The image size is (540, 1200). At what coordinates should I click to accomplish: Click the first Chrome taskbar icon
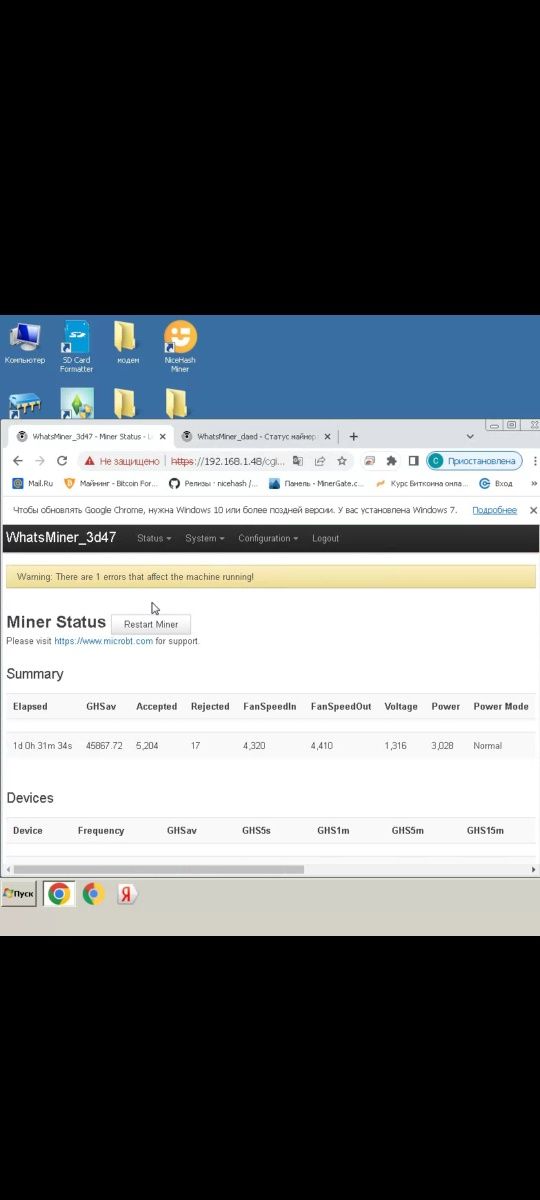coord(59,893)
